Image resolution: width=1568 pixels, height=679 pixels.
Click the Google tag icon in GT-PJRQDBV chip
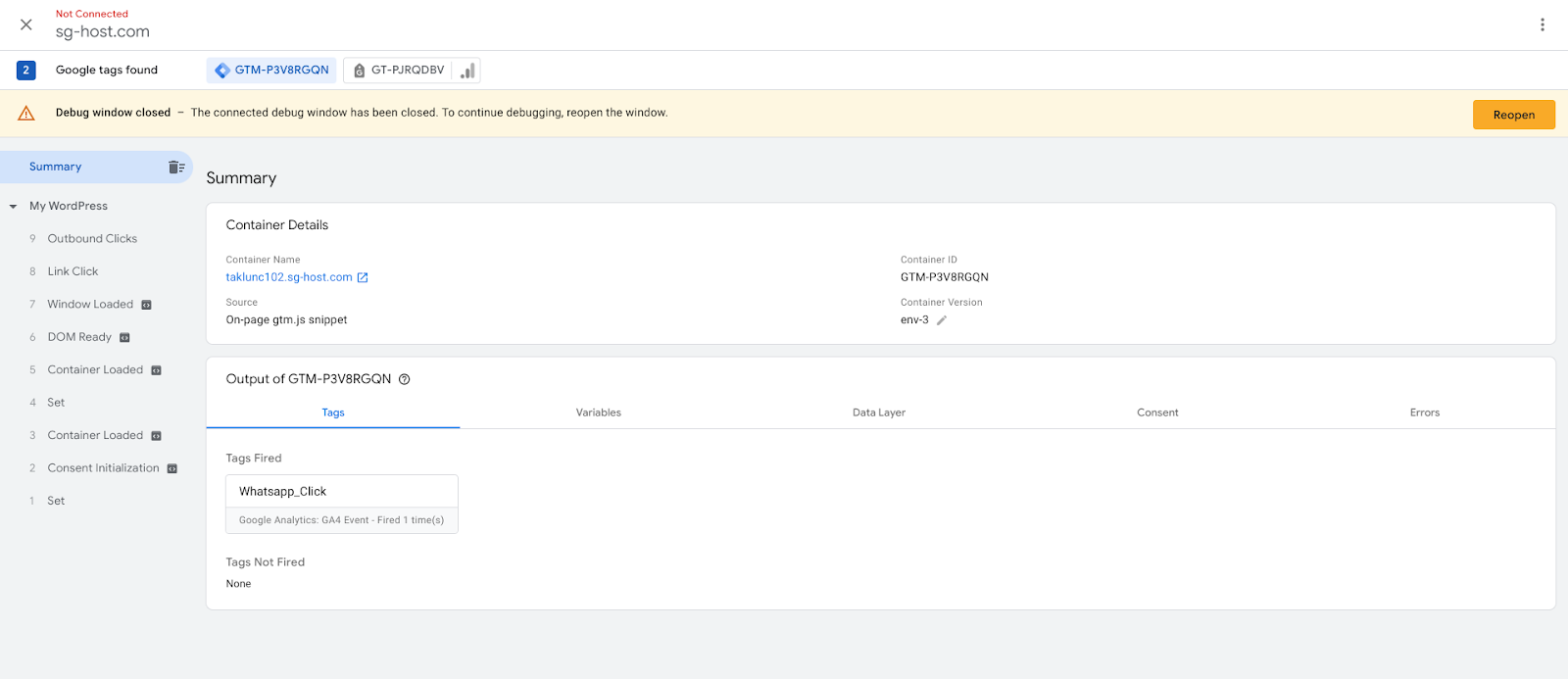click(360, 71)
